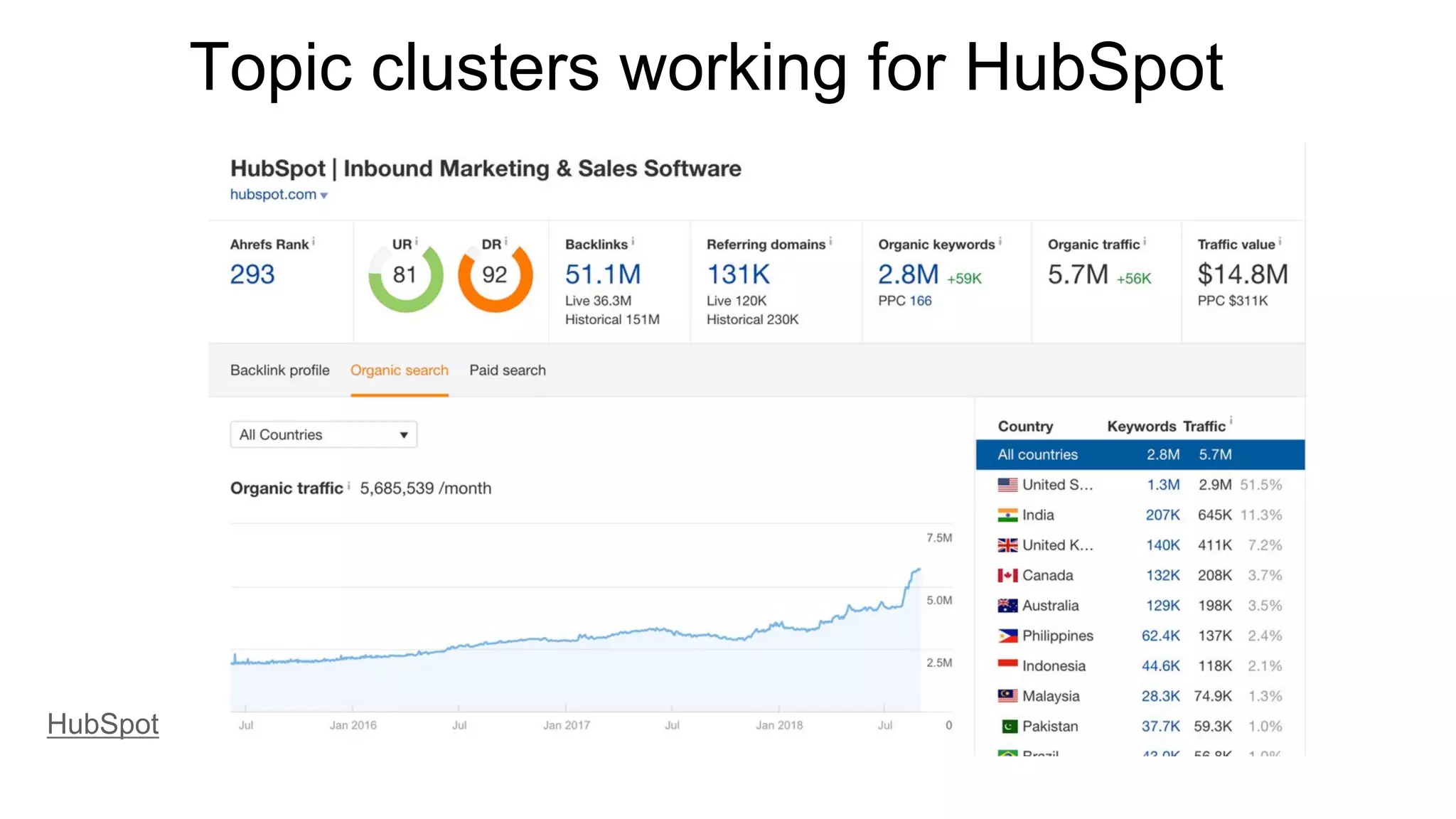This screenshot has width=1456, height=819.
Task: Click the Organic keywords info icon
Action: pyautogui.click(x=1000, y=242)
